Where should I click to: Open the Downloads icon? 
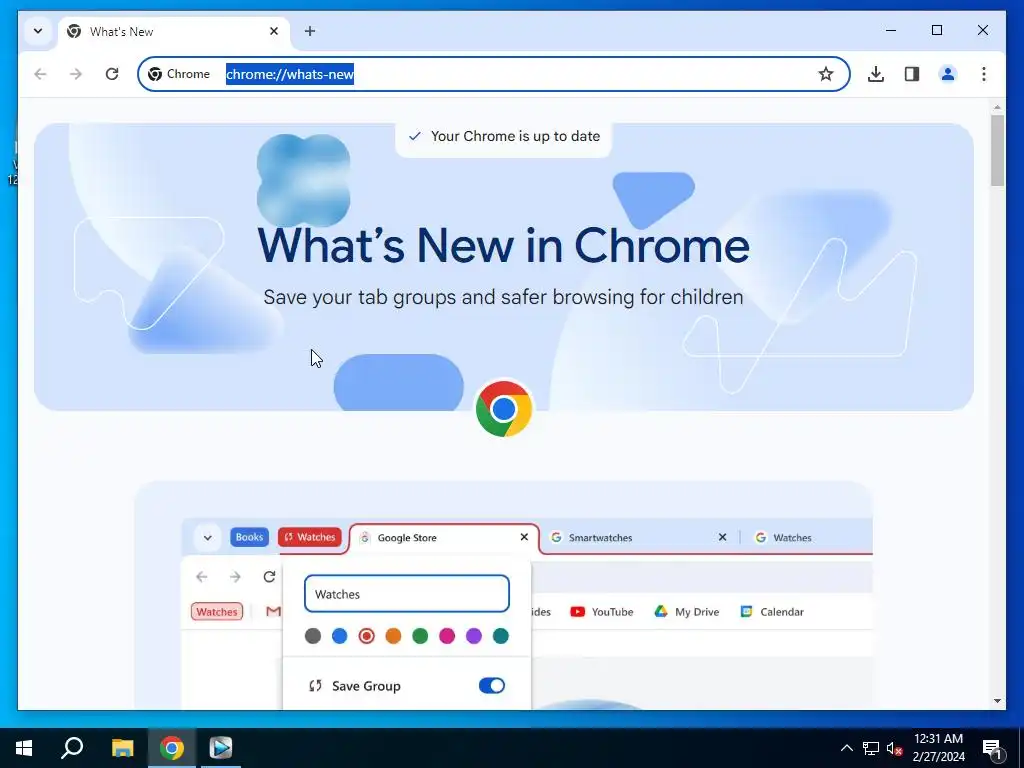[x=876, y=74]
